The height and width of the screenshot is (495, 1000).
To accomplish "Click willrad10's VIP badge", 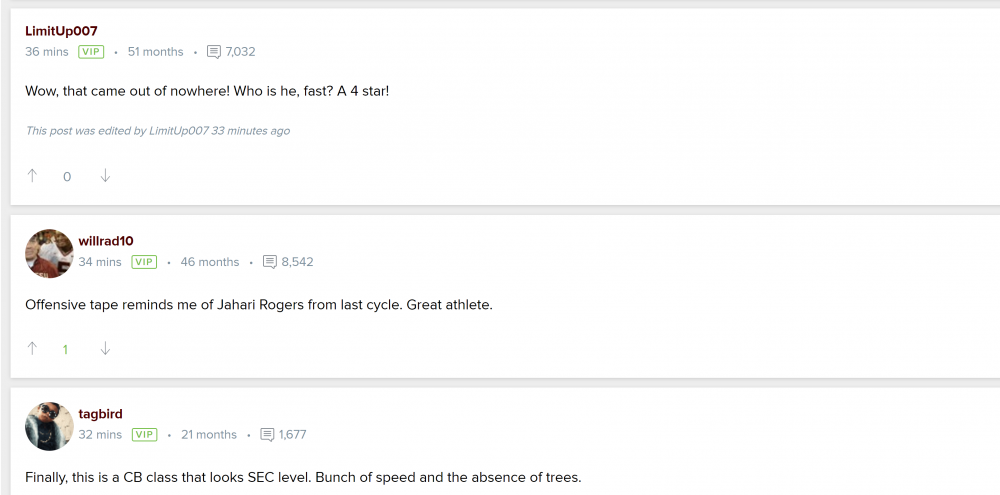I will tap(144, 262).
